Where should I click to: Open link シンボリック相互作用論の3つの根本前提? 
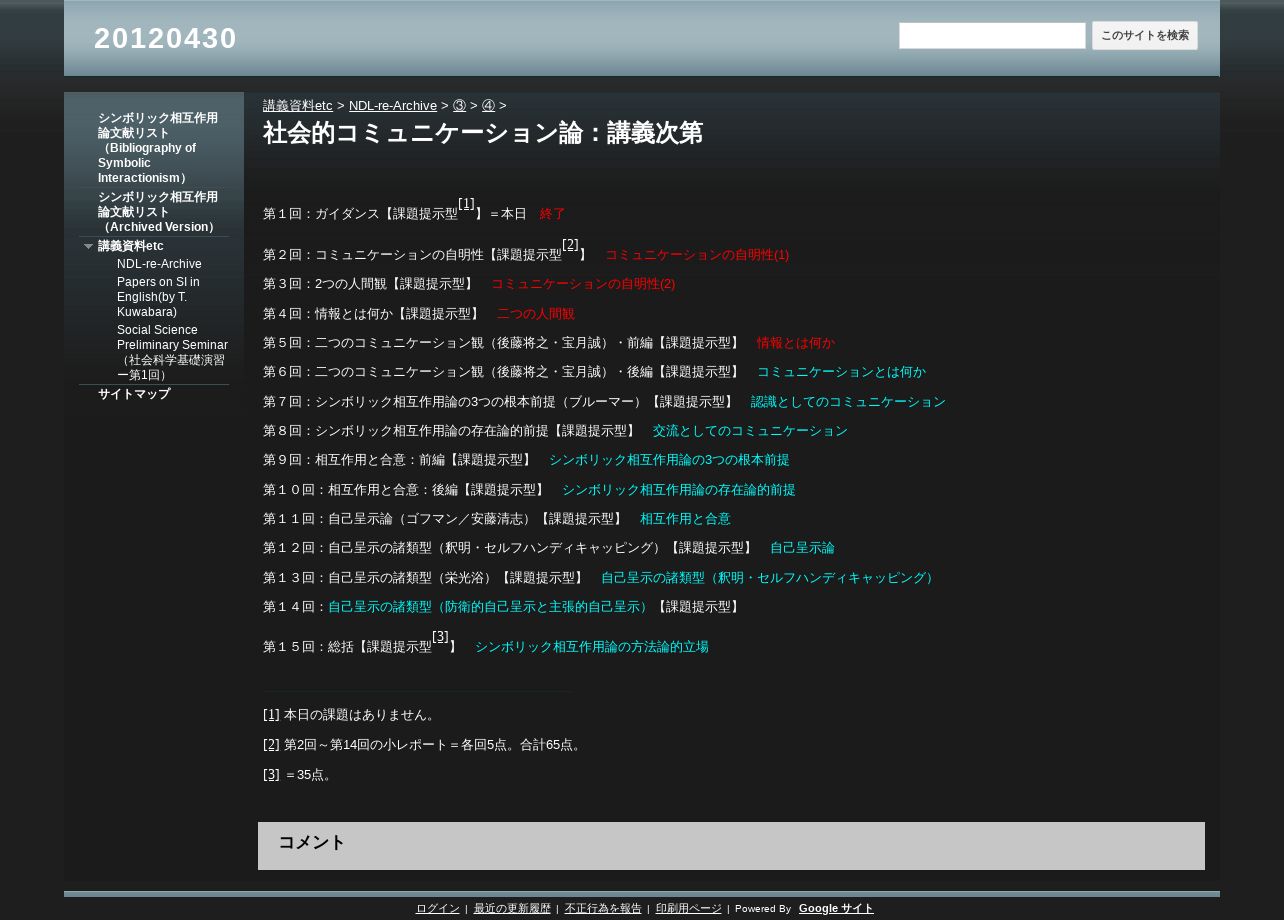tap(669, 460)
